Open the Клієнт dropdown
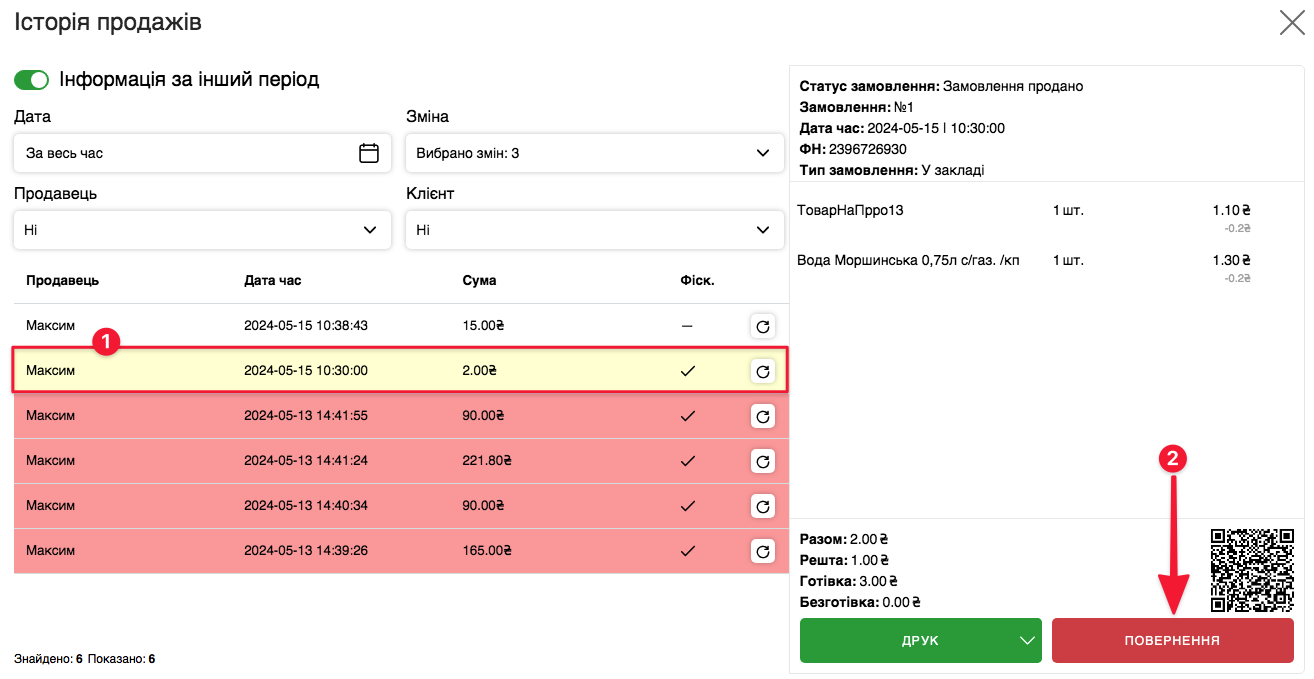The width and height of the screenshot is (1314, 679). (594, 230)
